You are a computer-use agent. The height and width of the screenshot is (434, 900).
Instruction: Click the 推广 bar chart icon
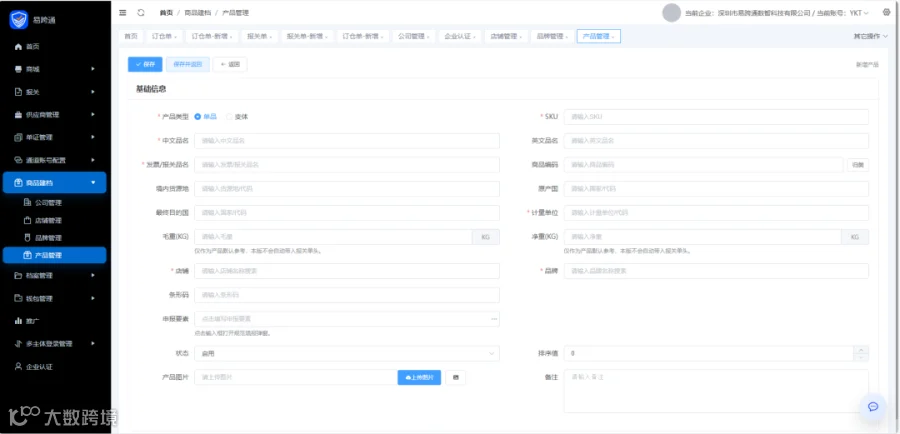tap(18, 321)
